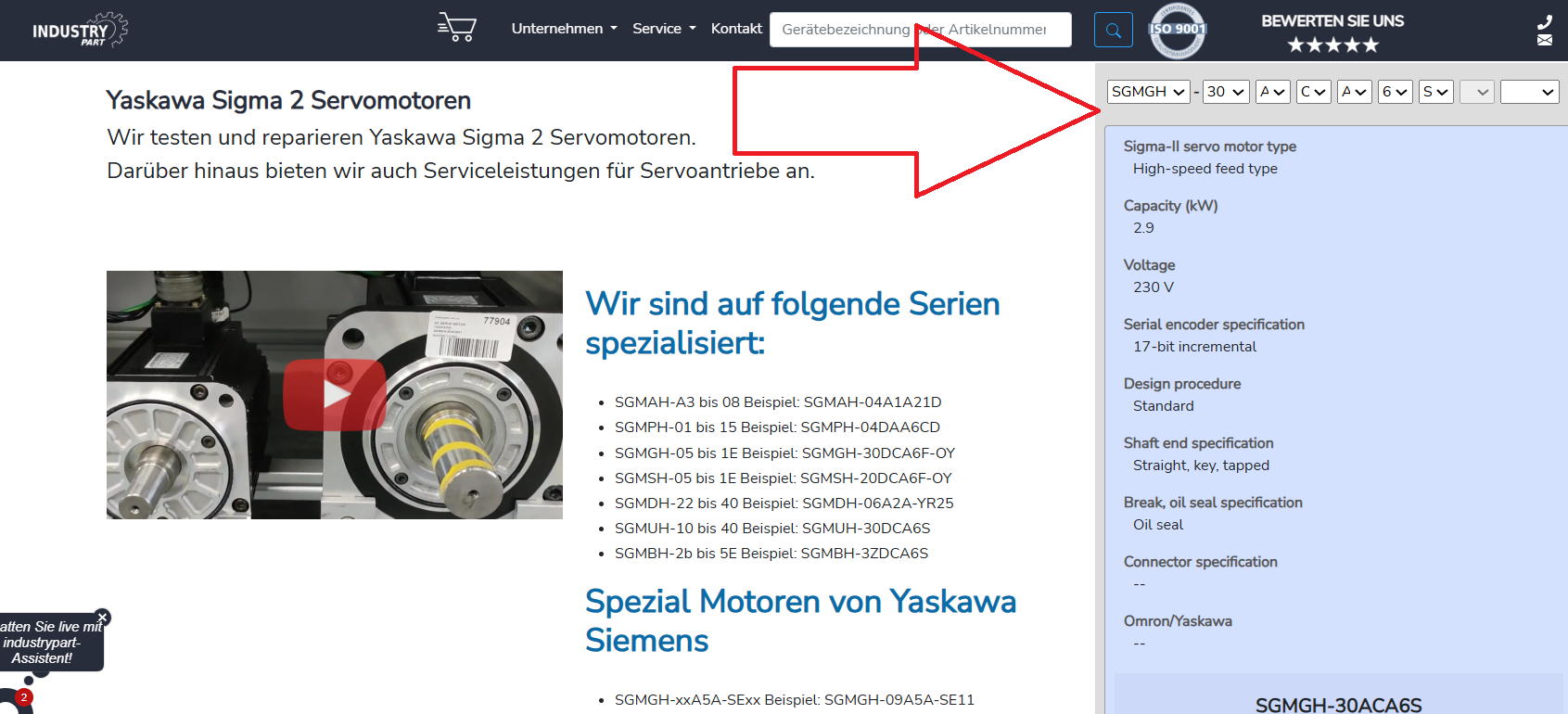
Task: Click the 'Wir testen und reparieren' sentence
Action: [402, 137]
